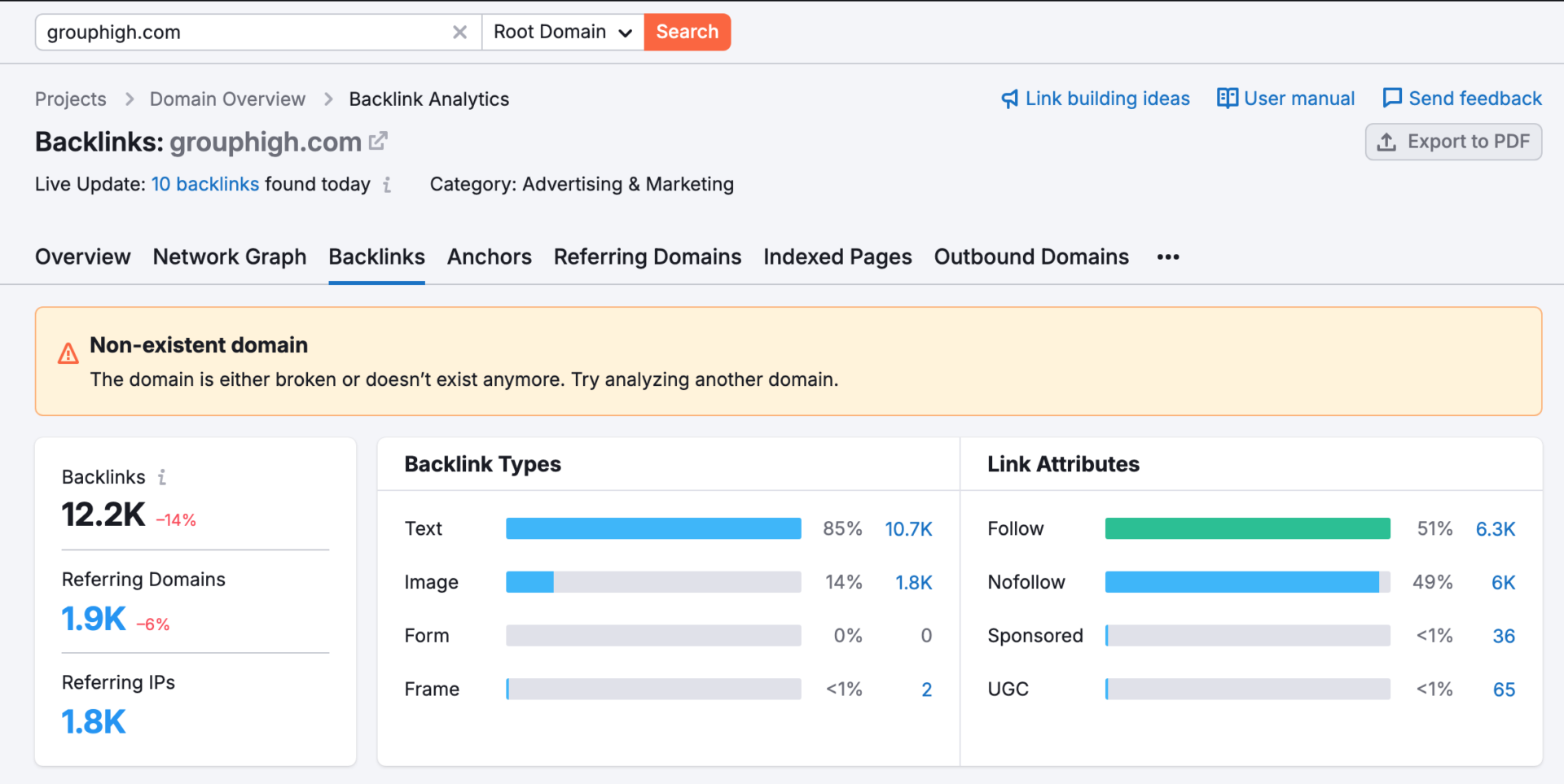Click the -14% backlinks change indicator

click(x=176, y=520)
